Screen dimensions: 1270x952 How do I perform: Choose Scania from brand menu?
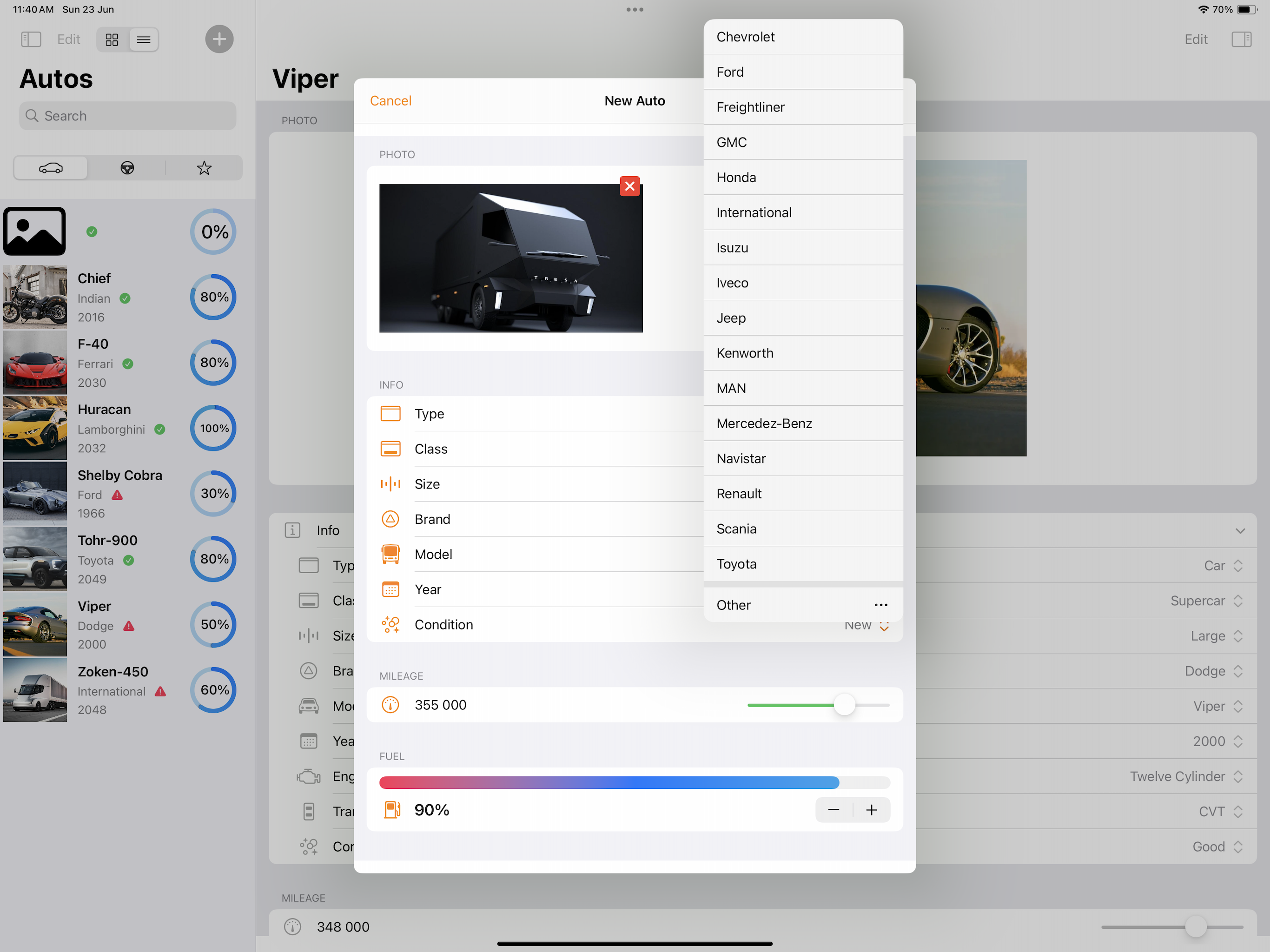pyautogui.click(x=803, y=529)
